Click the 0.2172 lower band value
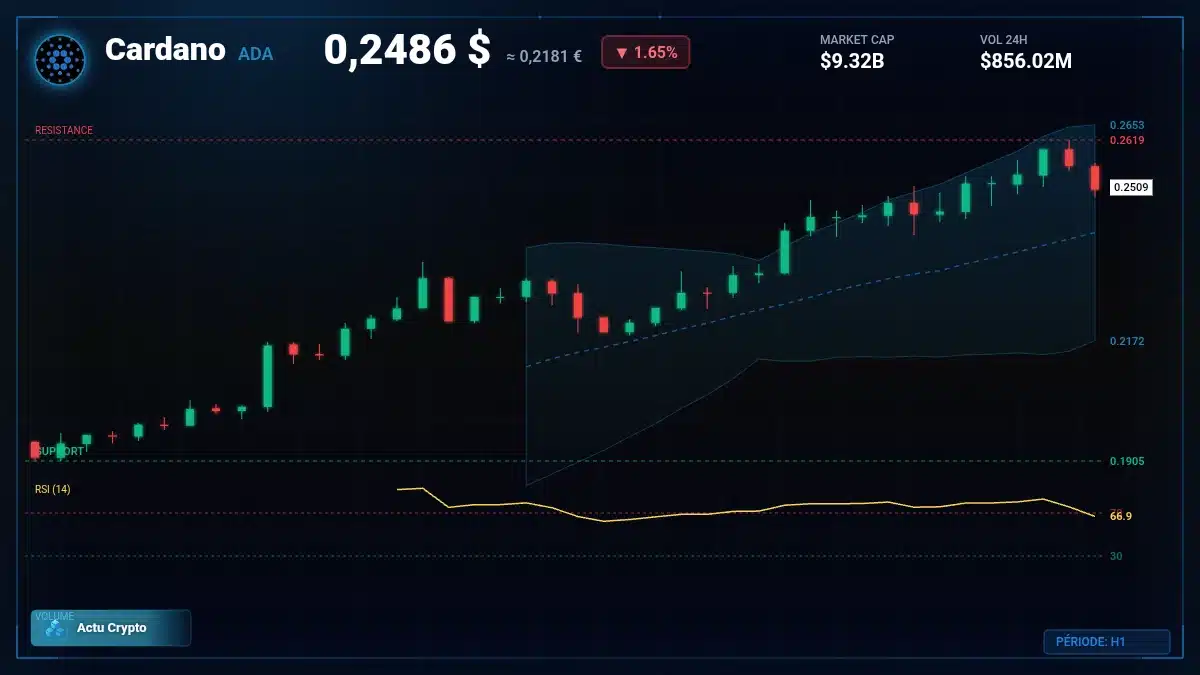Screen dimensions: 1200x675 [x=1127, y=341]
